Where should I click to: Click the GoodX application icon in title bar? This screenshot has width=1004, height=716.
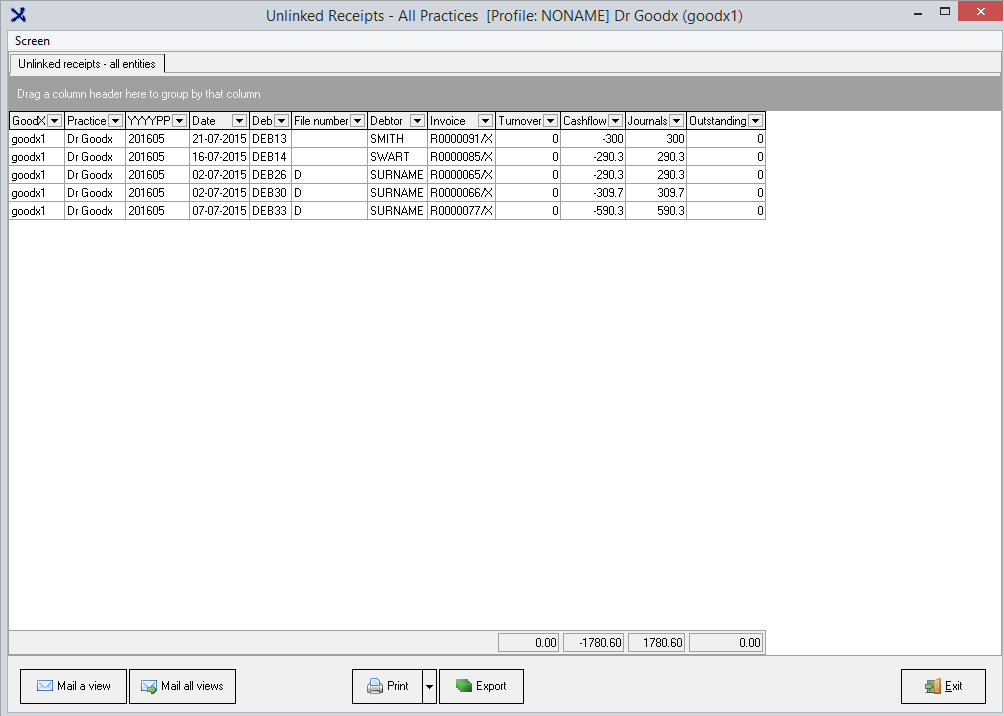point(19,15)
